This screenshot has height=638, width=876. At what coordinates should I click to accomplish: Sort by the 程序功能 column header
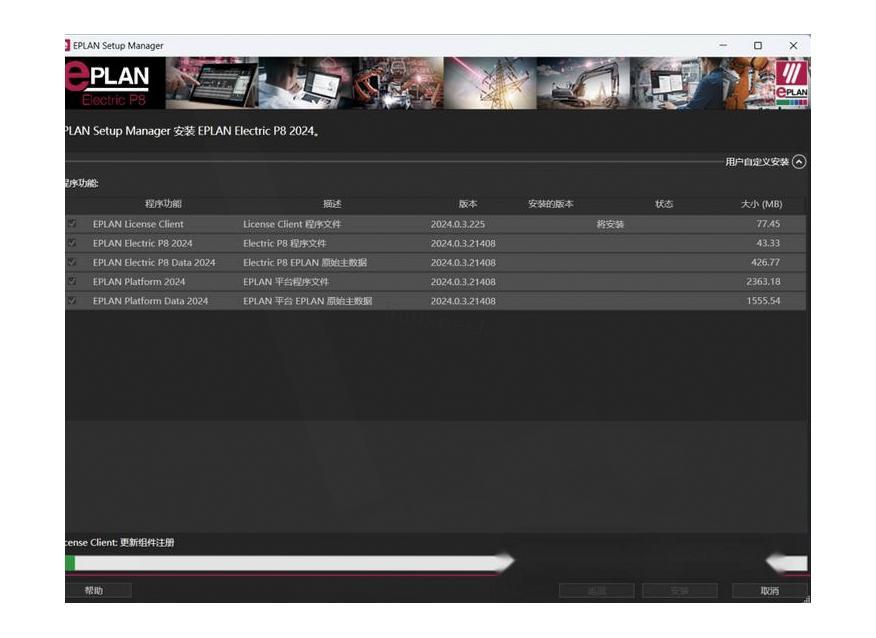(163, 204)
